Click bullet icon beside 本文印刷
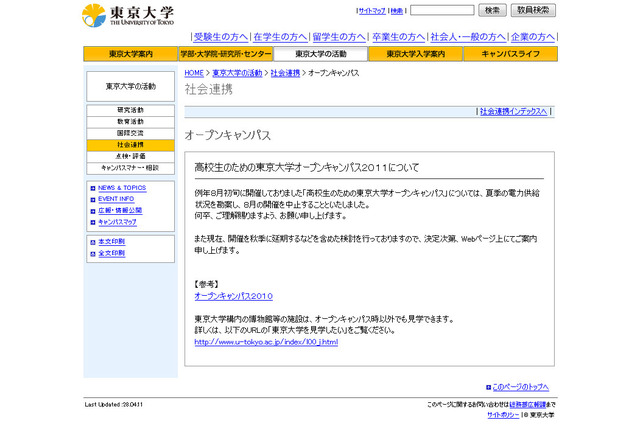Image resolution: width=640 pixels, height=426 pixels. click(x=93, y=242)
